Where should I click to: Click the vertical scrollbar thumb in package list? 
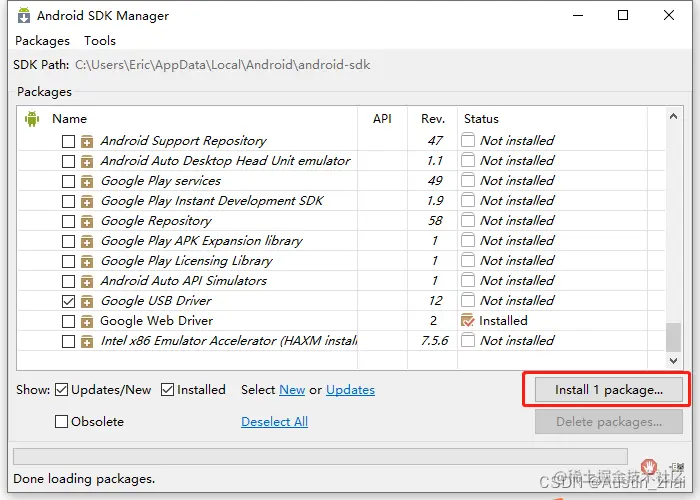[673, 338]
